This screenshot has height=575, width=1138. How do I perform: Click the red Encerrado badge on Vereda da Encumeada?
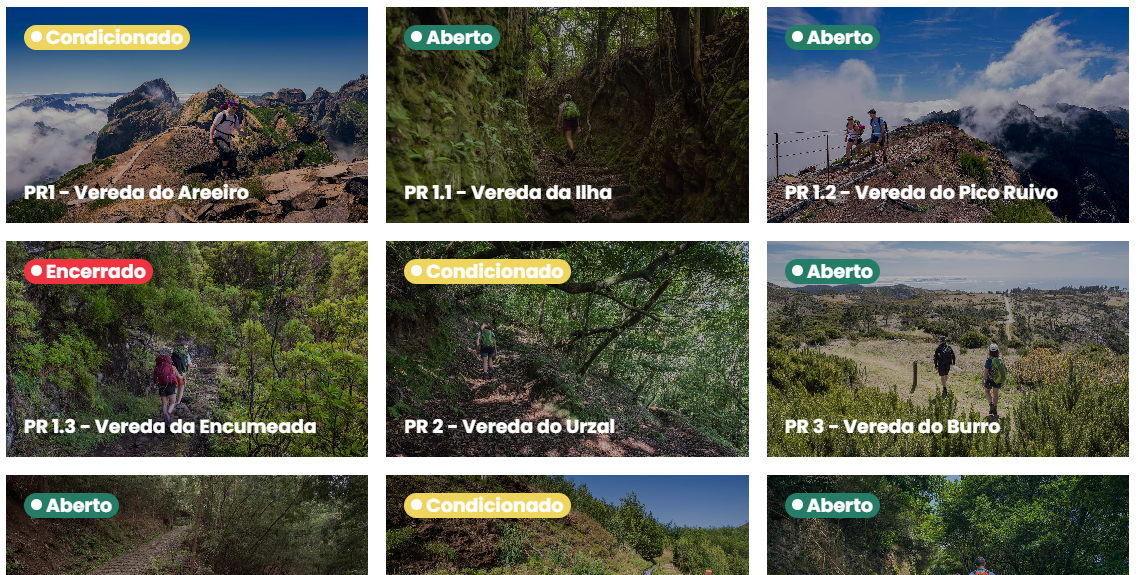point(88,272)
